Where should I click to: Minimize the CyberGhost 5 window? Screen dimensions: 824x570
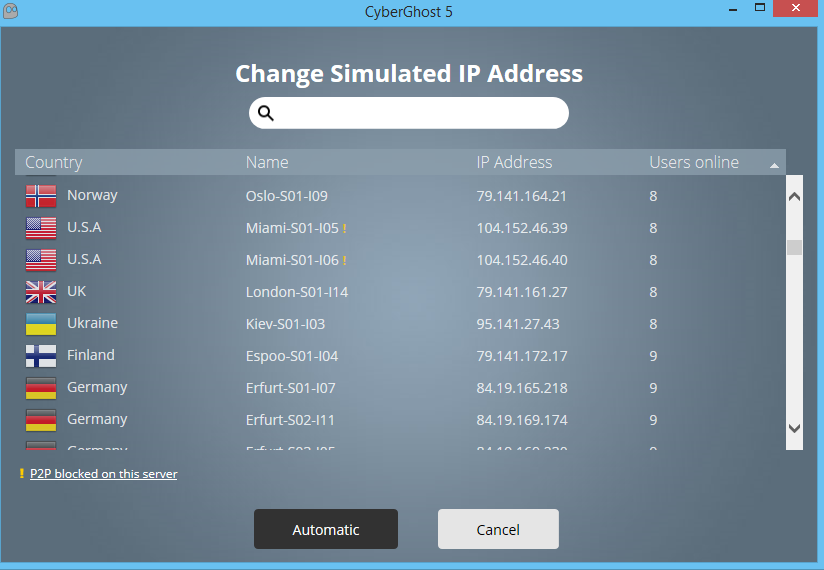[x=733, y=9]
